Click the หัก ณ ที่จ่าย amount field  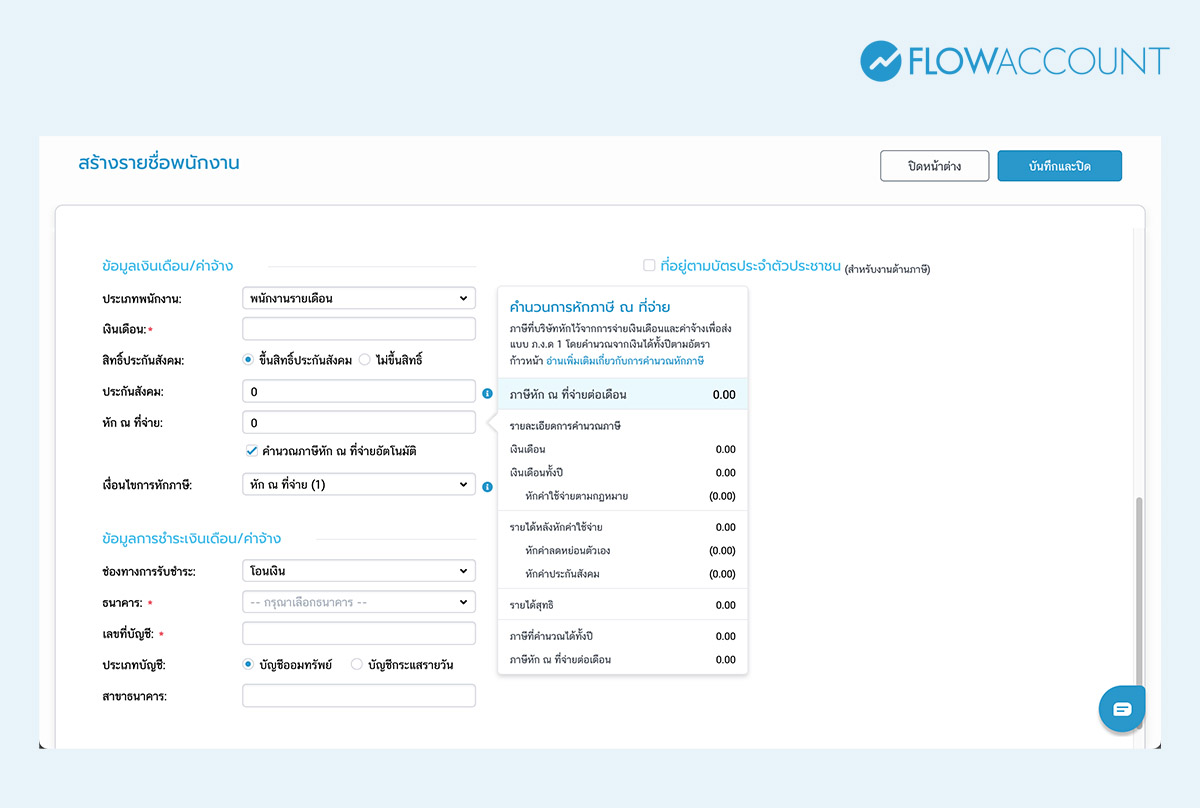[359, 422]
